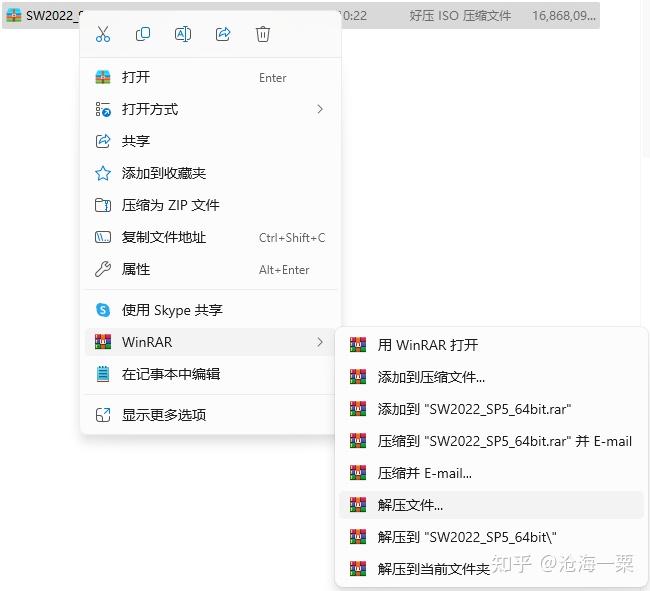Click the path icon beside 复制文件地址
Image resolution: width=650 pixels, height=591 pixels.
pos(103,237)
